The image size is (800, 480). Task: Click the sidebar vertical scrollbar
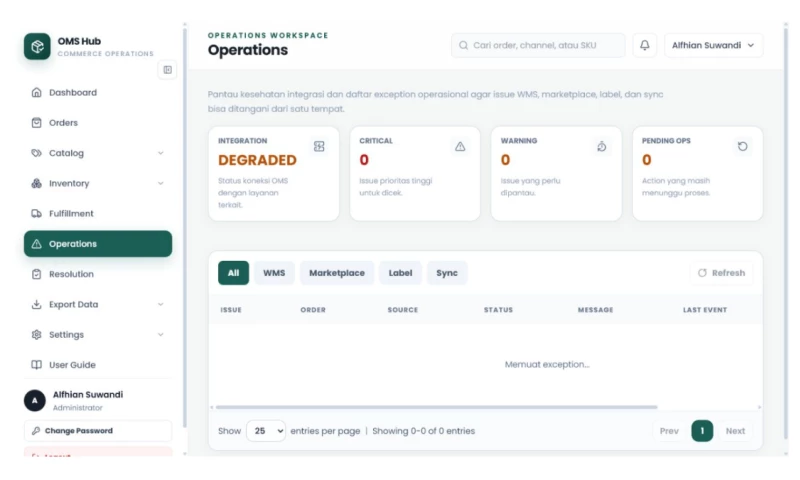(x=185, y=227)
